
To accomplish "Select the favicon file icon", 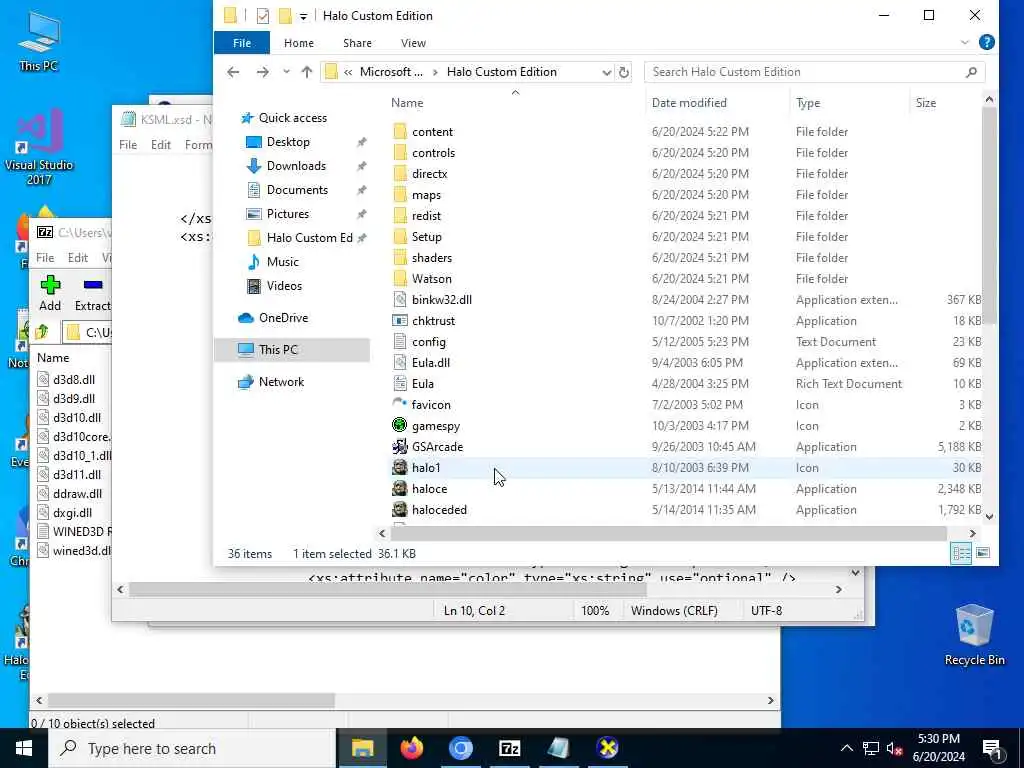I will point(400,405).
